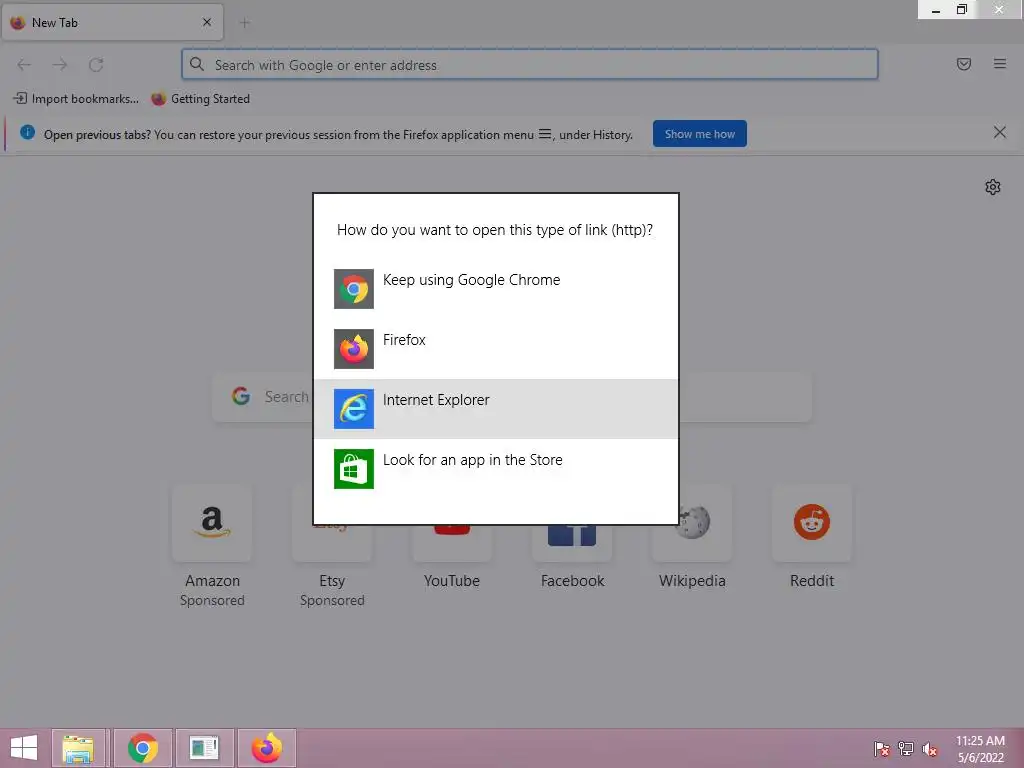Open the document app in the taskbar

[204, 748]
